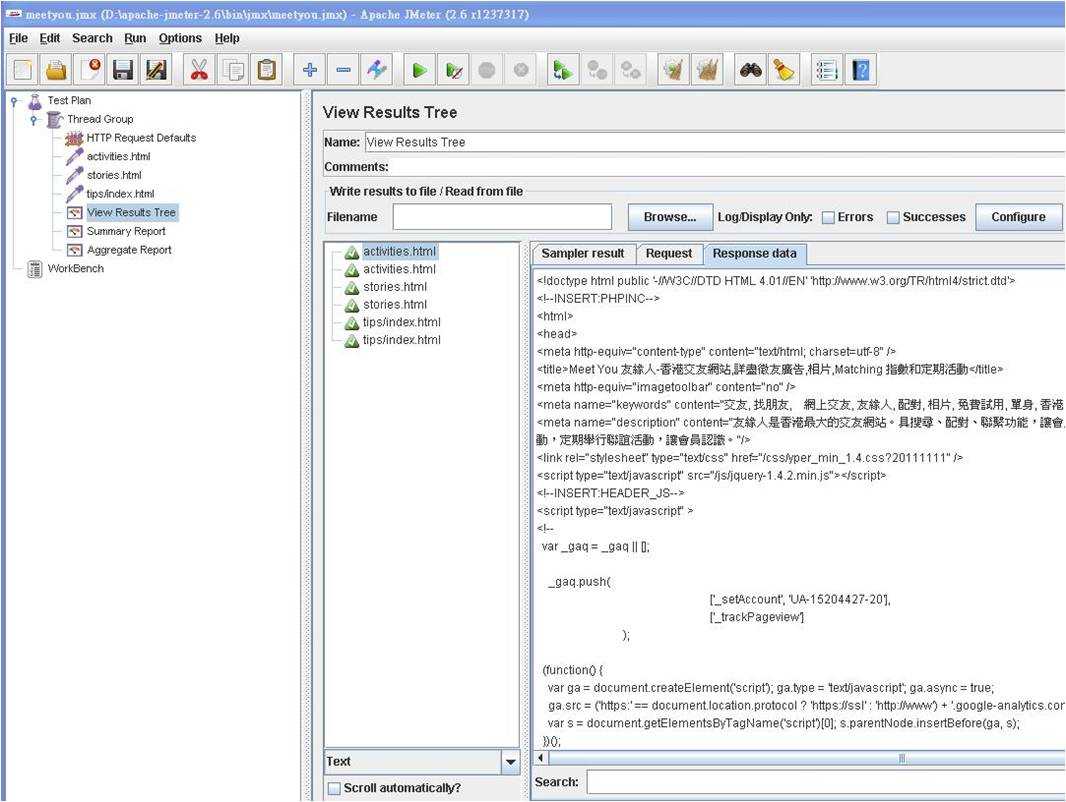
Task: Click the New test plan toolbar icon
Action: tap(22, 70)
